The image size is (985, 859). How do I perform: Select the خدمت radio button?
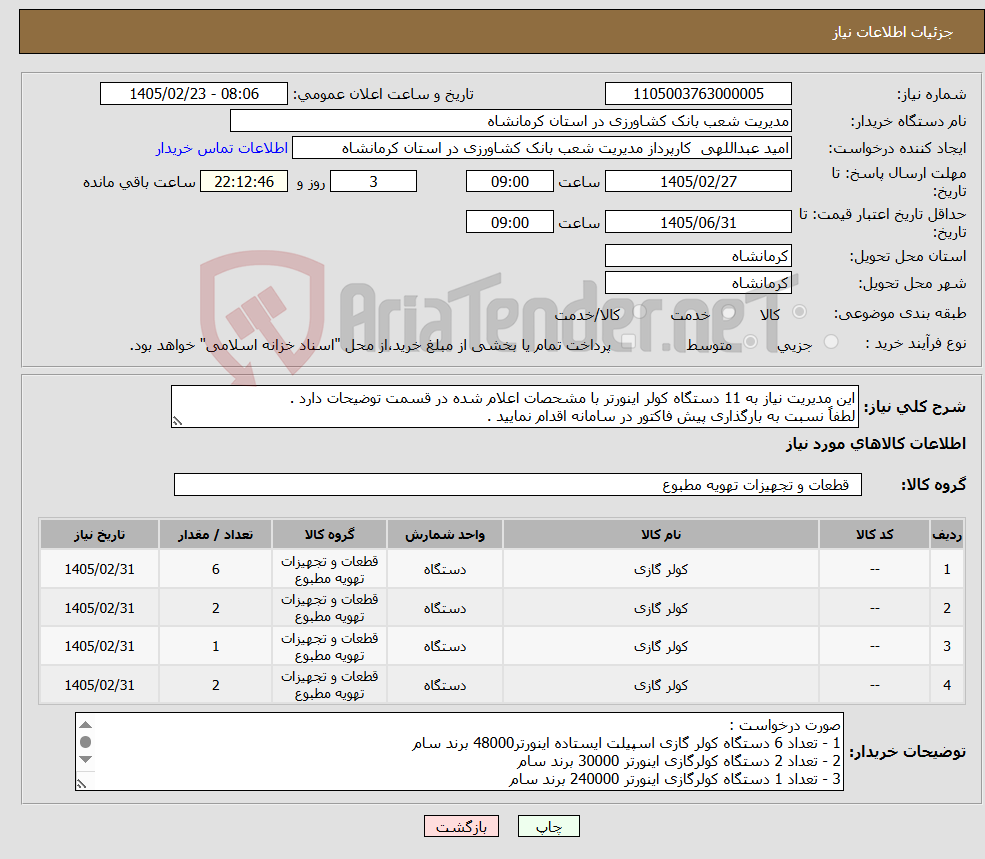(x=729, y=312)
